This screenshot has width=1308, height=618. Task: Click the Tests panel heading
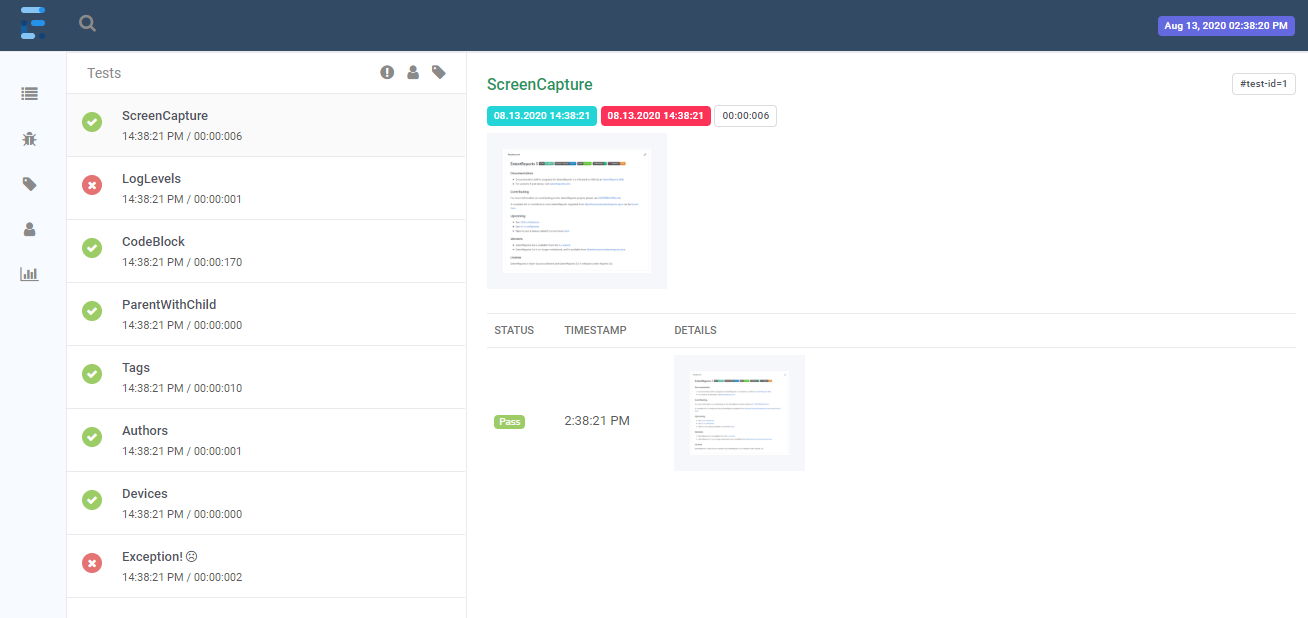(104, 73)
